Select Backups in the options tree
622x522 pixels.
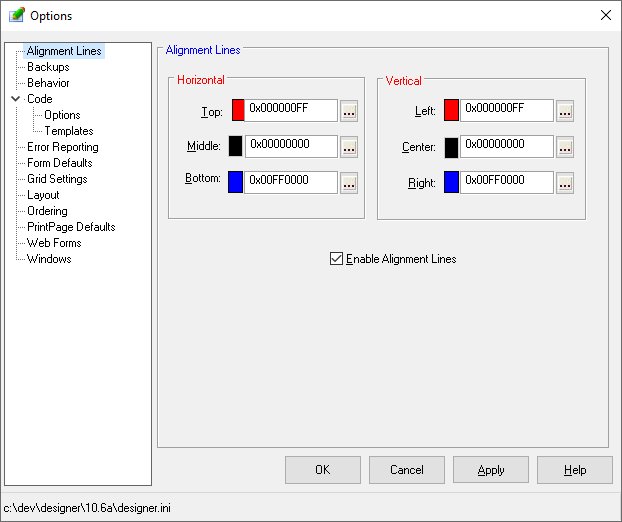(x=48, y=67)
